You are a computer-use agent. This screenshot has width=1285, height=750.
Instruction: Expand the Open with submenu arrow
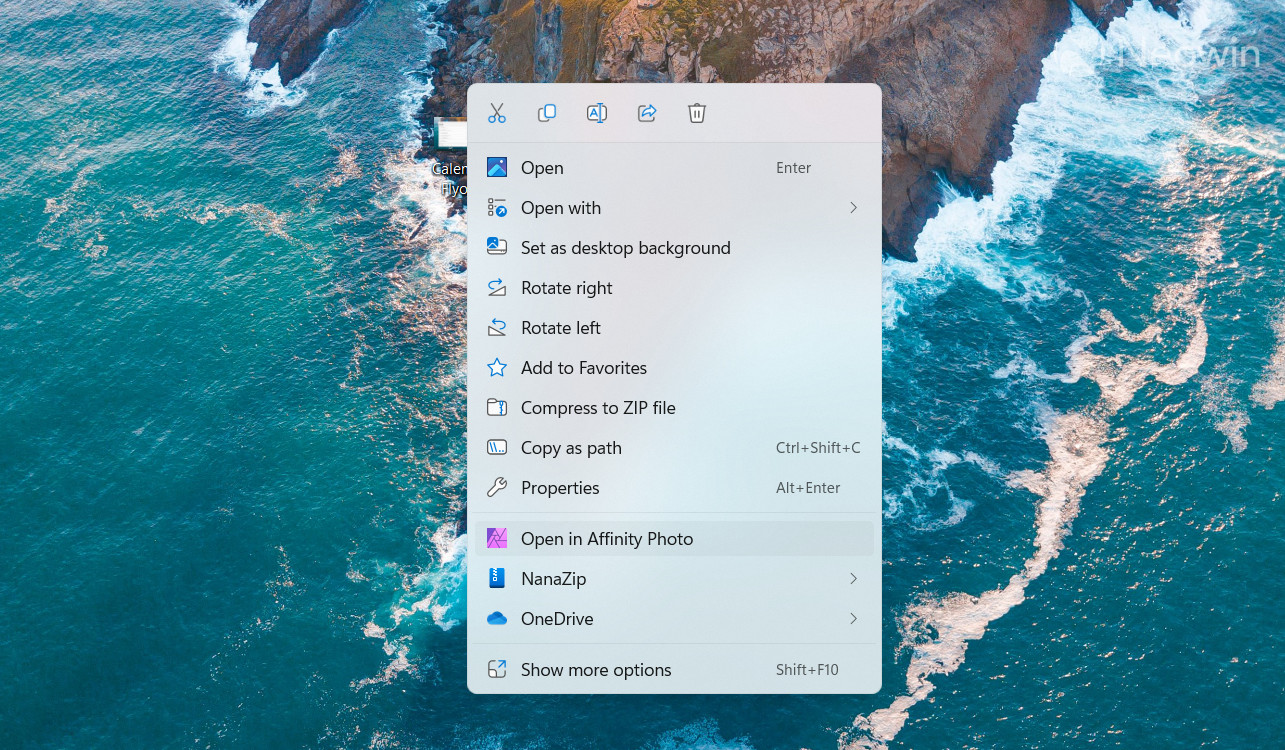[853, 208]
